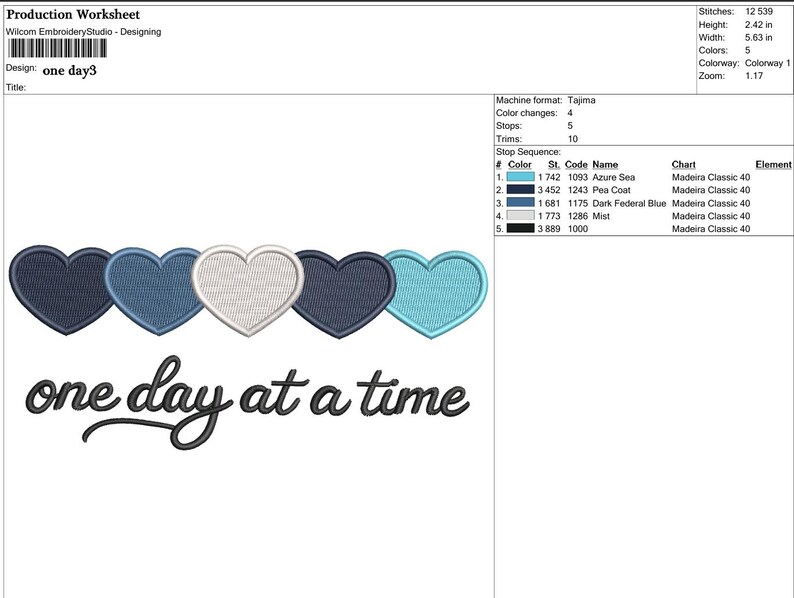Click the black color swatch in row 5
Screen dimensions: 794x598
coord(521,228)
